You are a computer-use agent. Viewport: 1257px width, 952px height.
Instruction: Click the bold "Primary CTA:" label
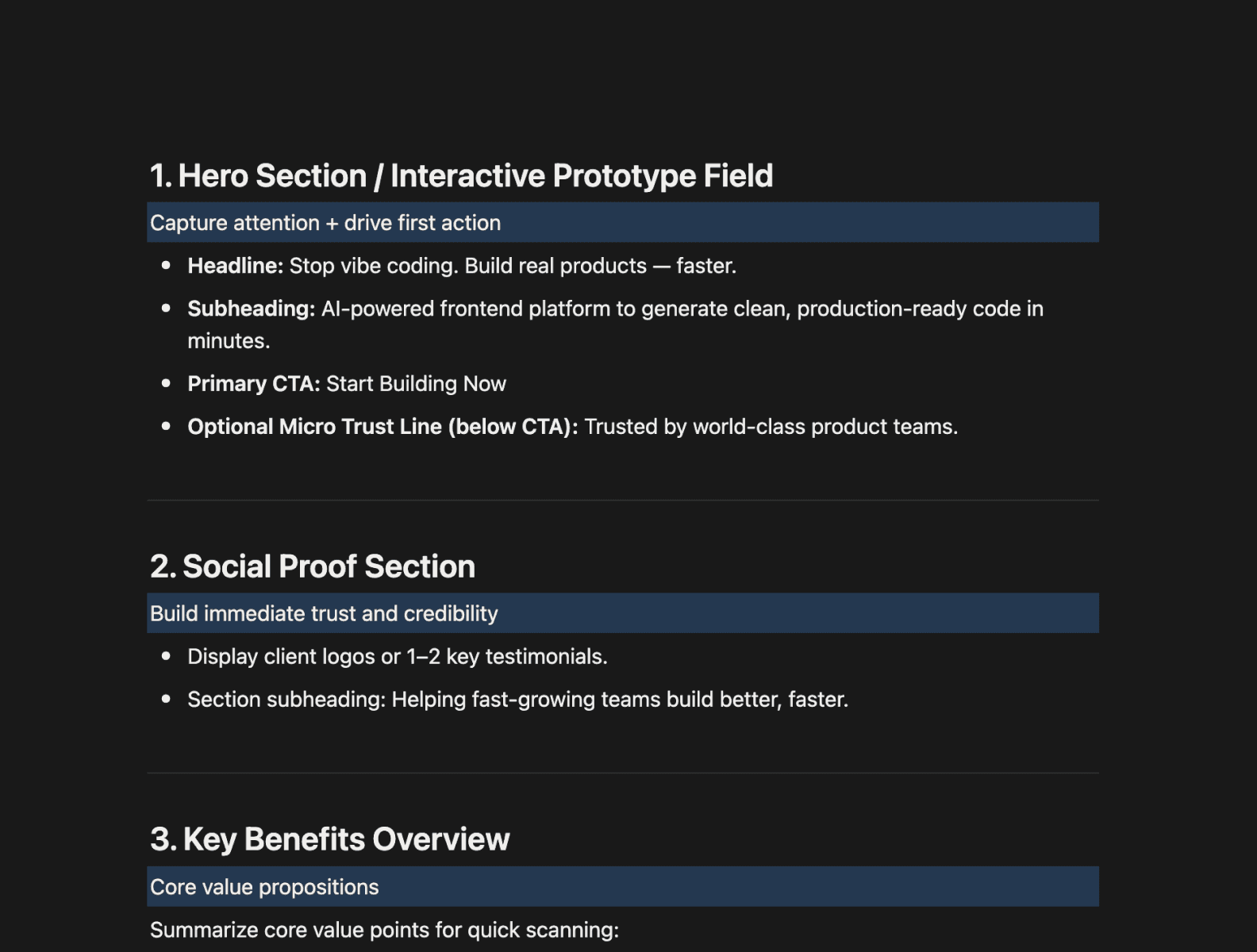[253, 384]
